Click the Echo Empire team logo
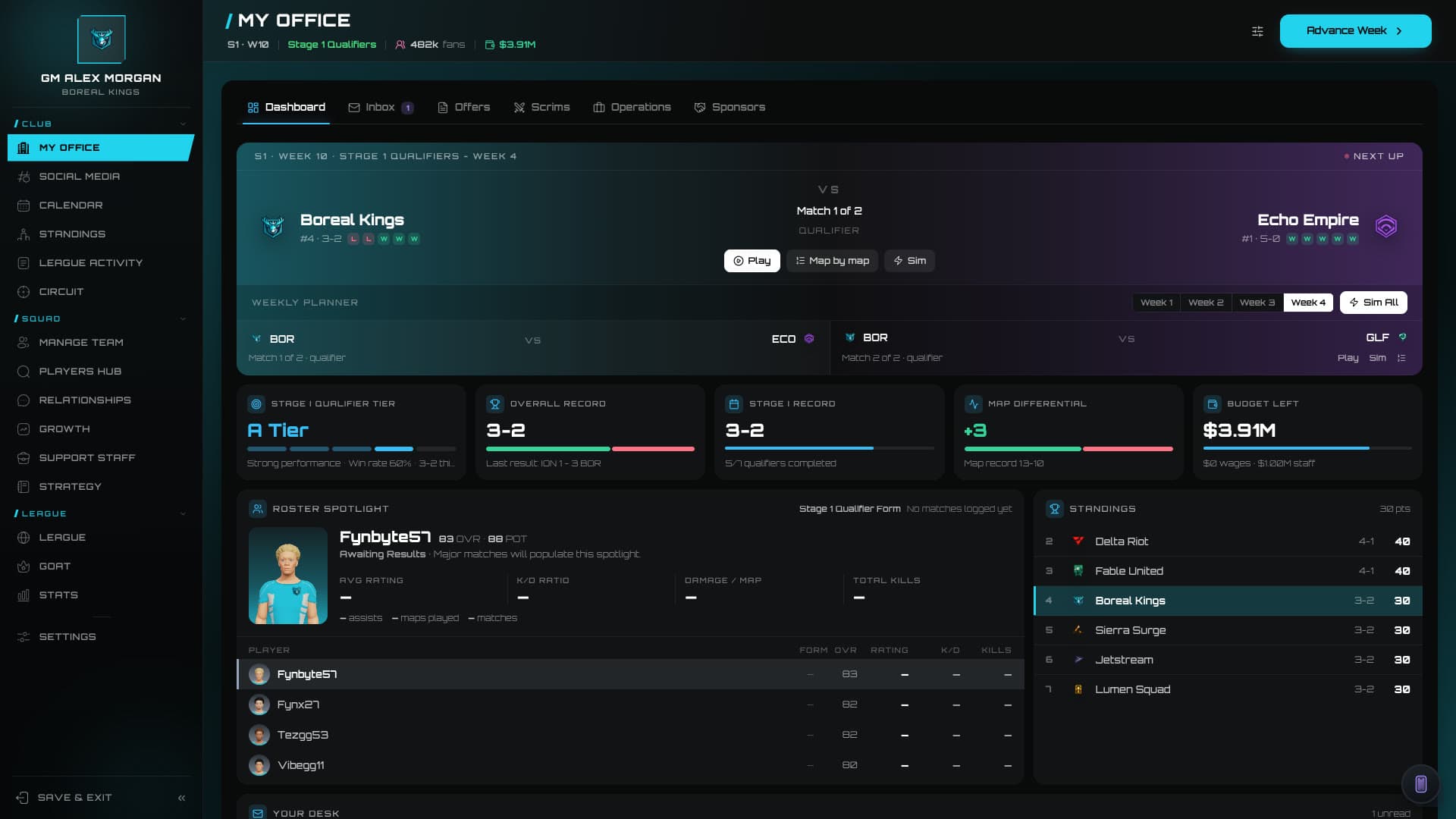The width and height of the screenshot is (1456, 819). tap(1386, 227)
